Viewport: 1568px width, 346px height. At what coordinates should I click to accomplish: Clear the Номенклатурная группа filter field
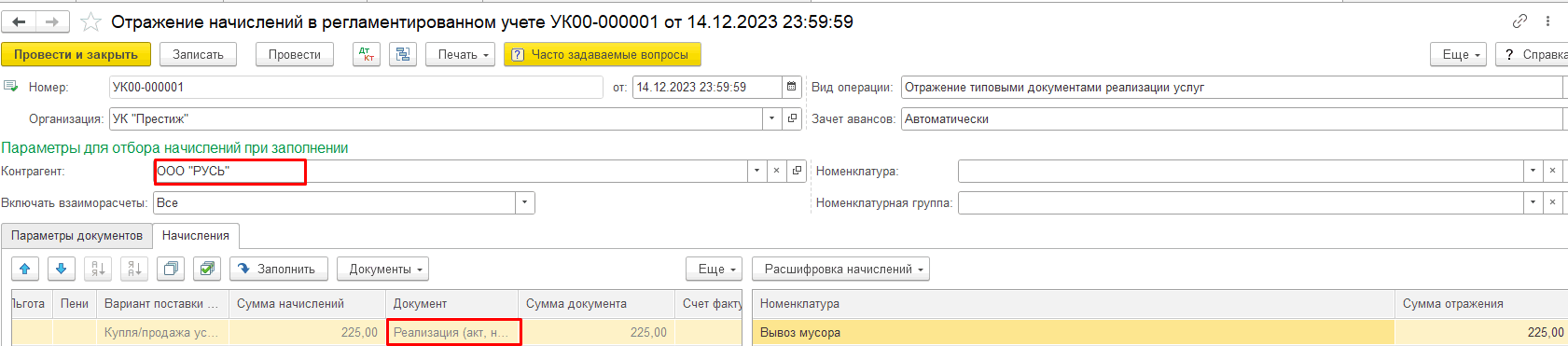[1552, 202]
